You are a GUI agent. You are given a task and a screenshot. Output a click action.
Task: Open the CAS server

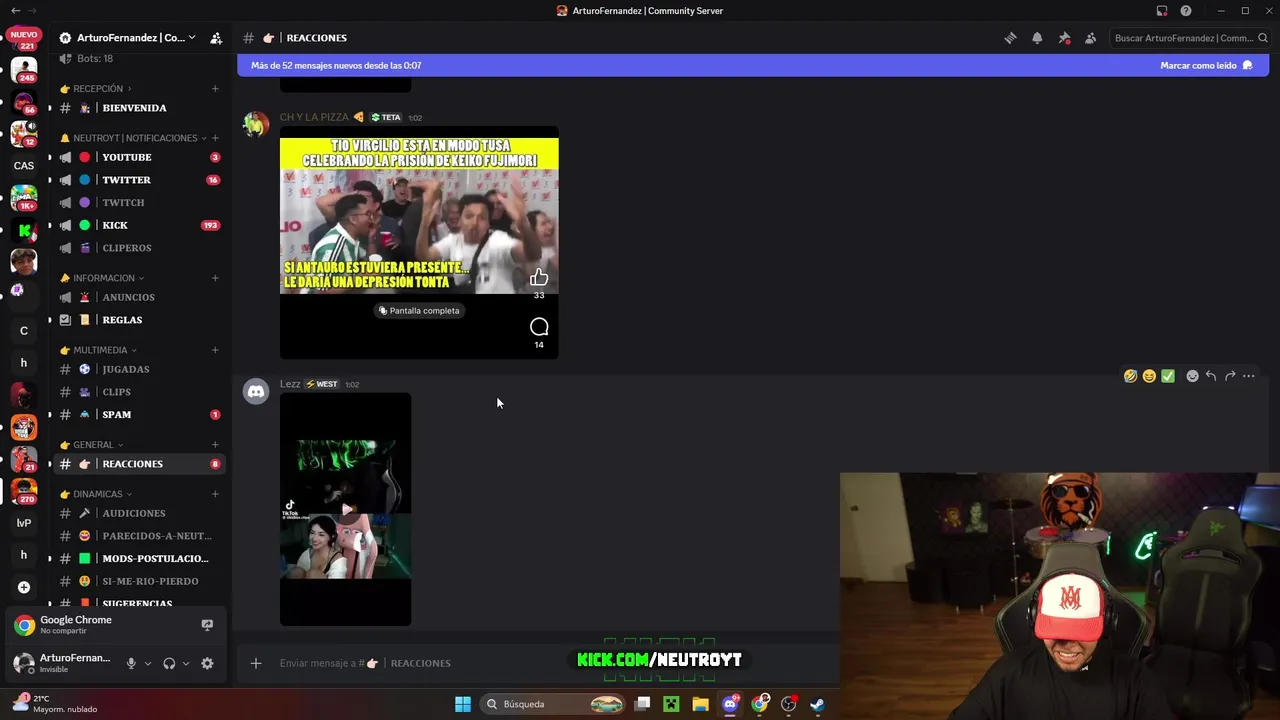[24, 166]
